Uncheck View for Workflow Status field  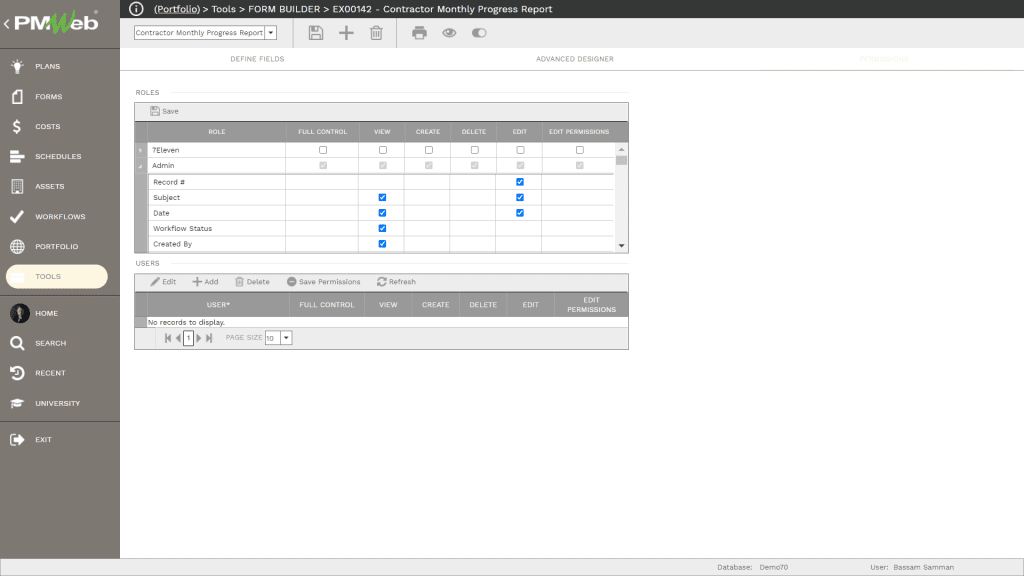pyautogui.click(x=382, y=229)
